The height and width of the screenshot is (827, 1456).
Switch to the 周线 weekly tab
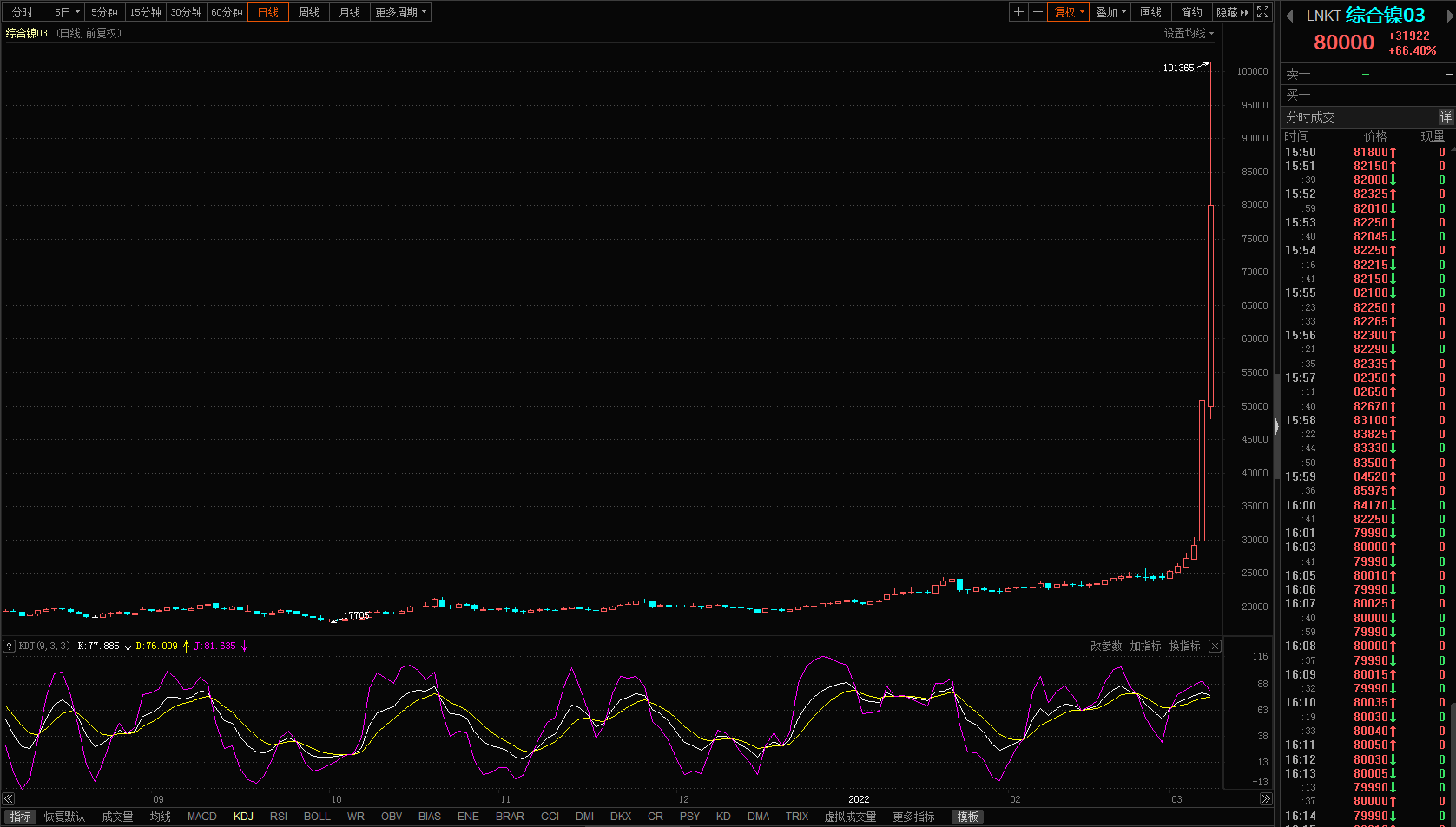tap(308, 12)
